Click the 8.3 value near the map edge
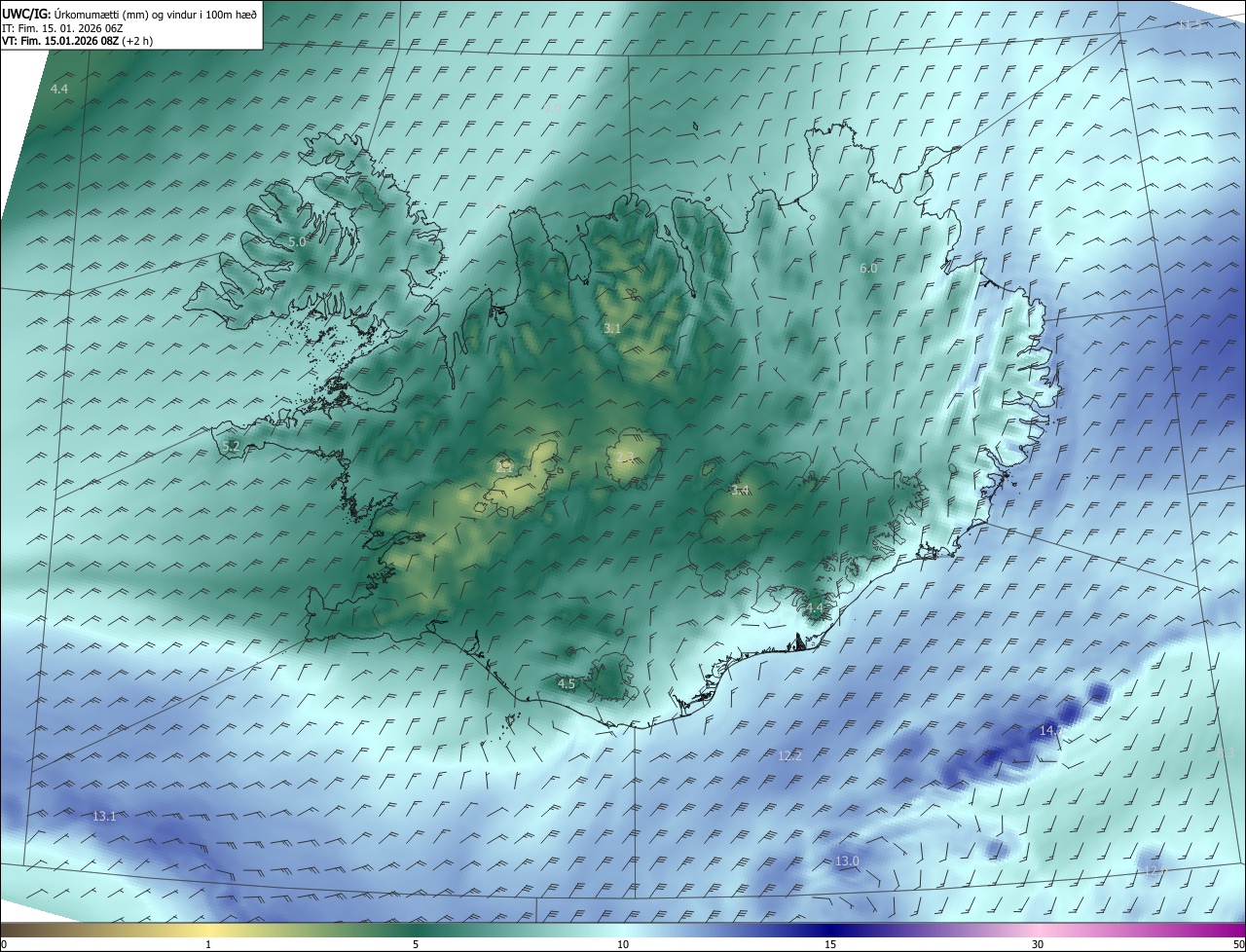The height and width of the screenshot is (952, 1246). pyautogui.click(x=1227, y=753)
